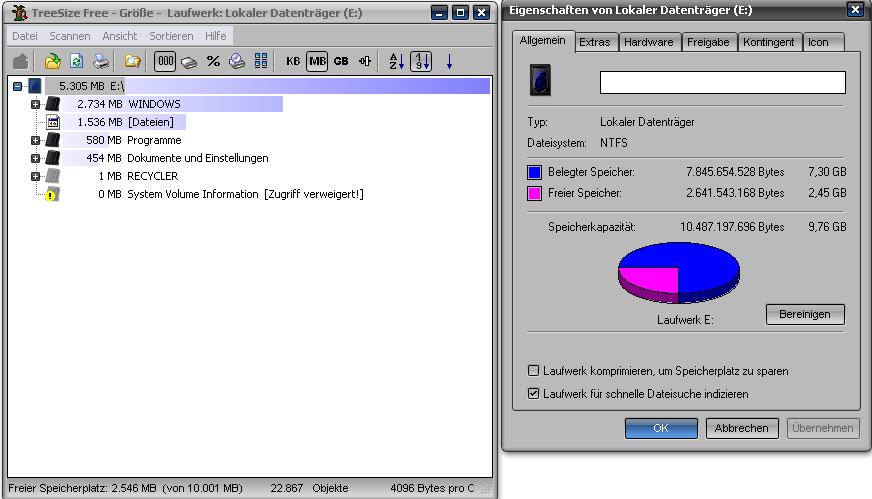The width and height of the screenshot is (872, 499).
Task: Open the Datei menu
Action: 25,36
